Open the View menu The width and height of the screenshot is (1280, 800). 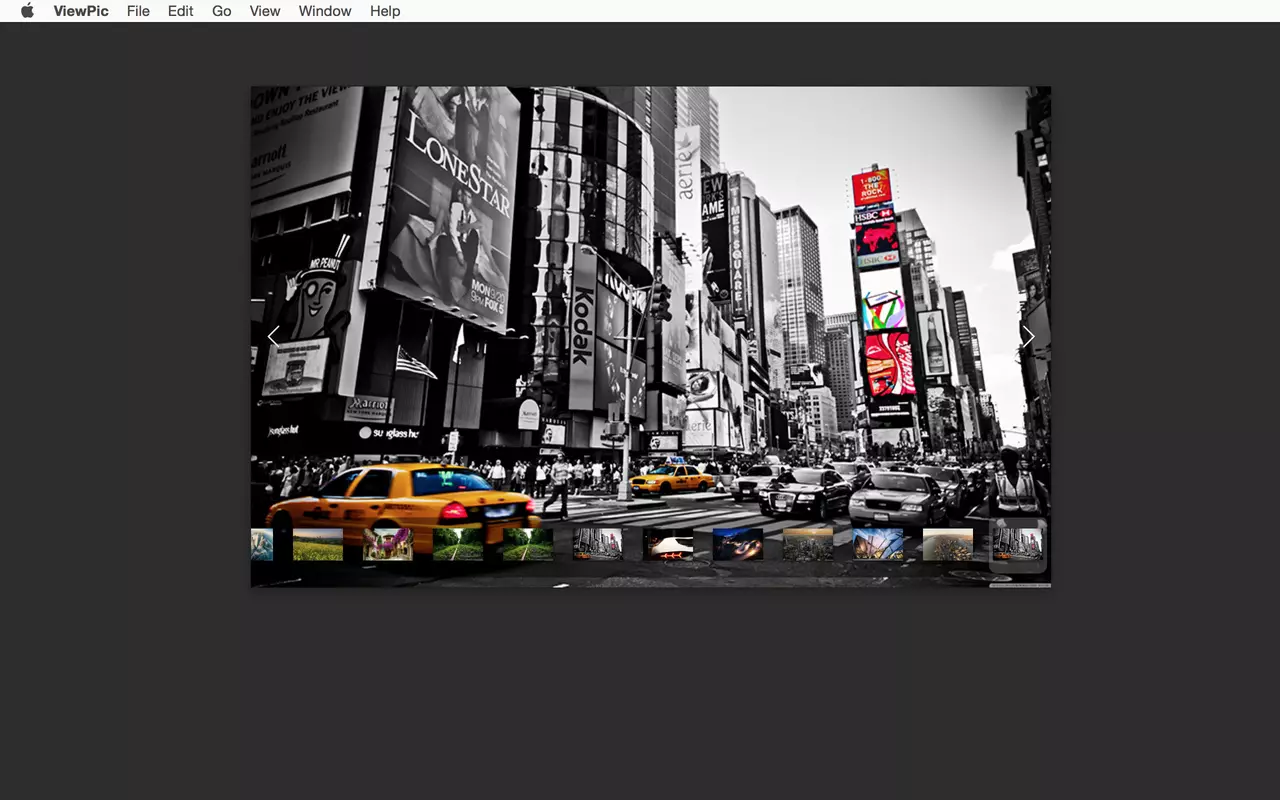point(265,11)
